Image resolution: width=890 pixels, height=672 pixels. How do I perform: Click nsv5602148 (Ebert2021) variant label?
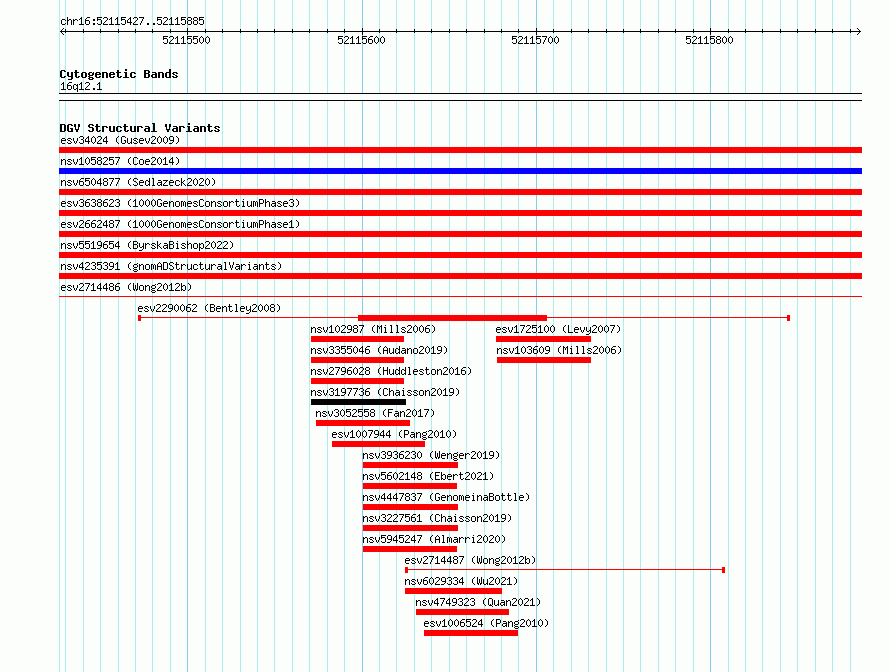[x=428, y=476]
